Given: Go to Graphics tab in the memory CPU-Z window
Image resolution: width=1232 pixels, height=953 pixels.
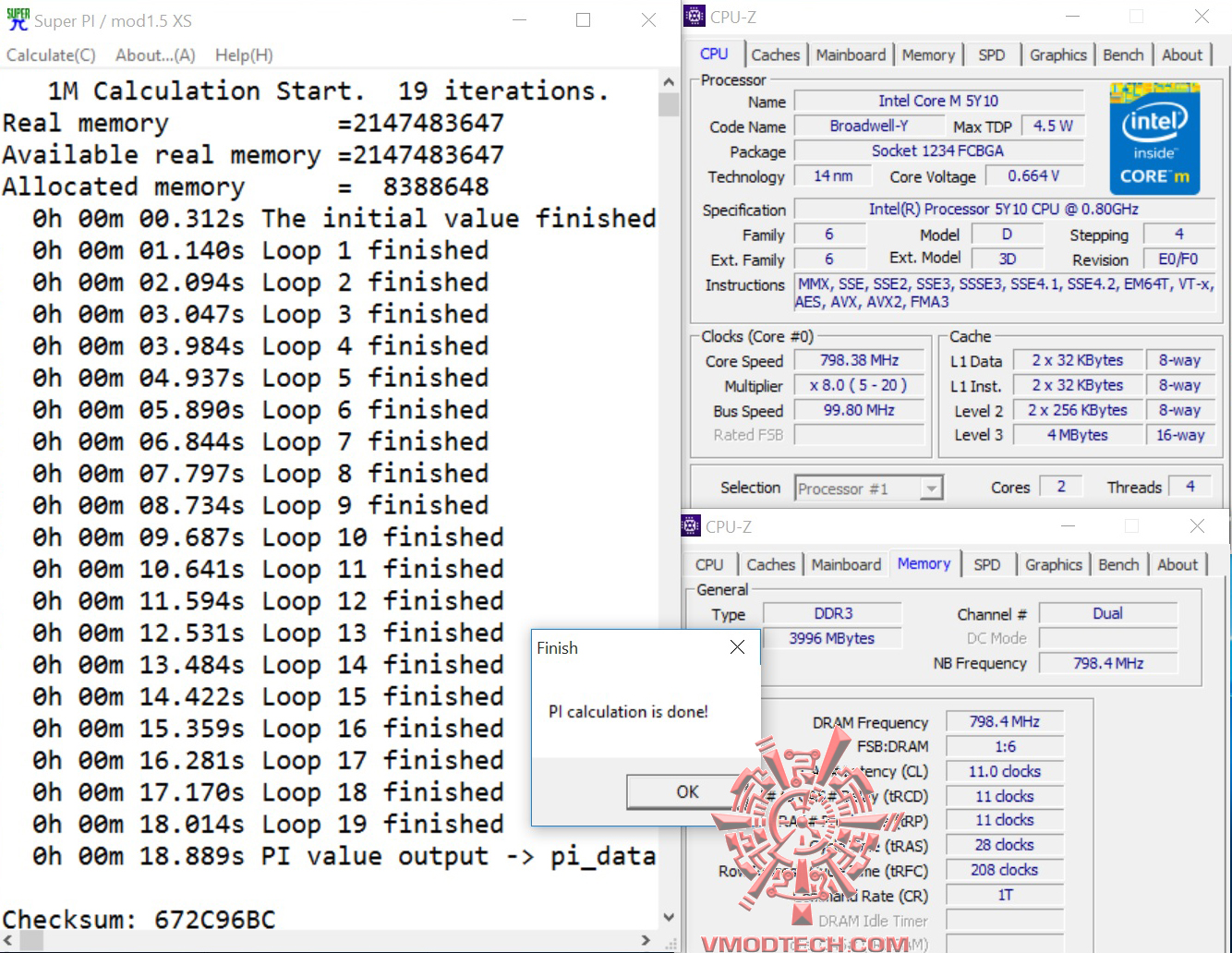Looking at the screenshot, I should (x=1054, y=565).
